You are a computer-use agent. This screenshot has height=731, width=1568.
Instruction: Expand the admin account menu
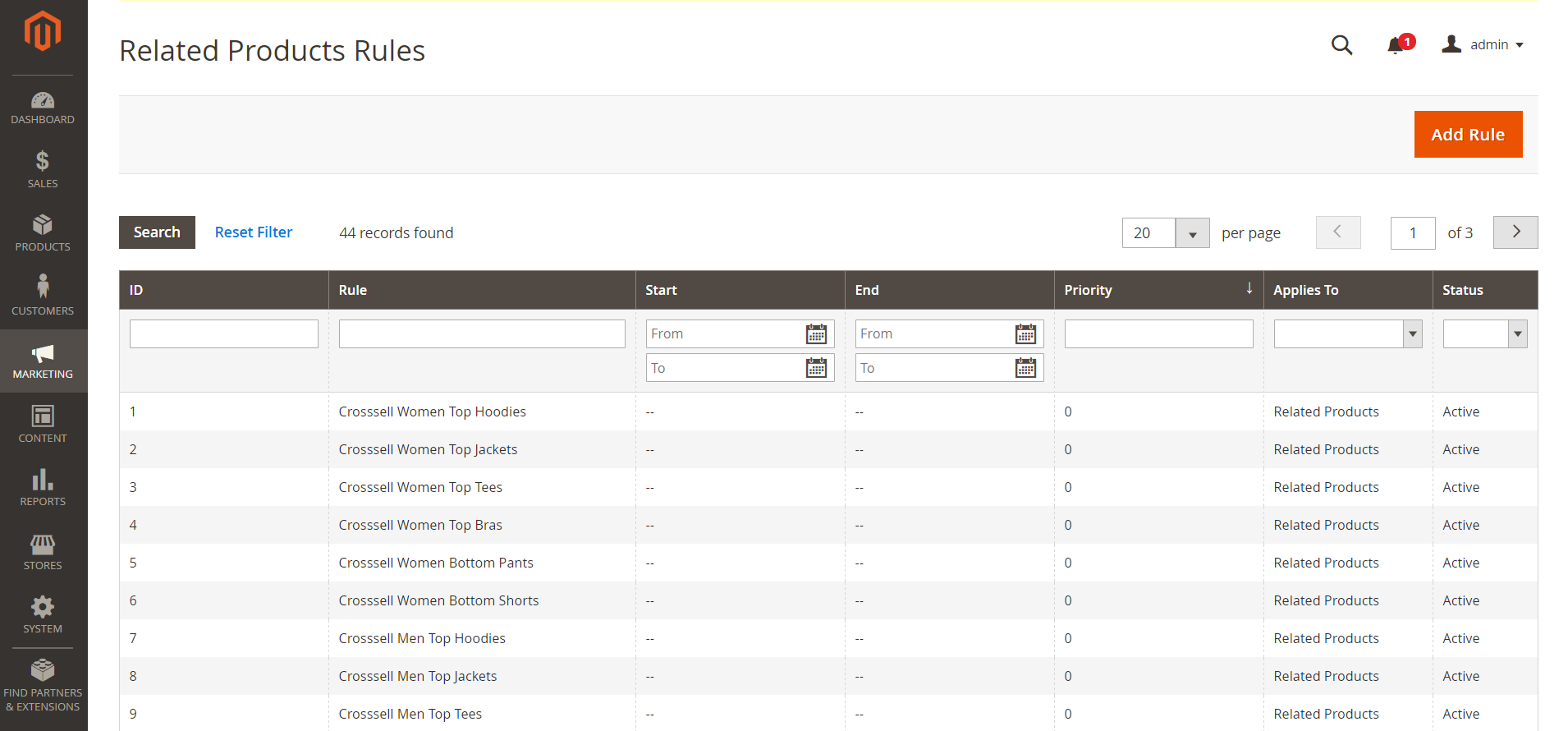[1483, 44]
